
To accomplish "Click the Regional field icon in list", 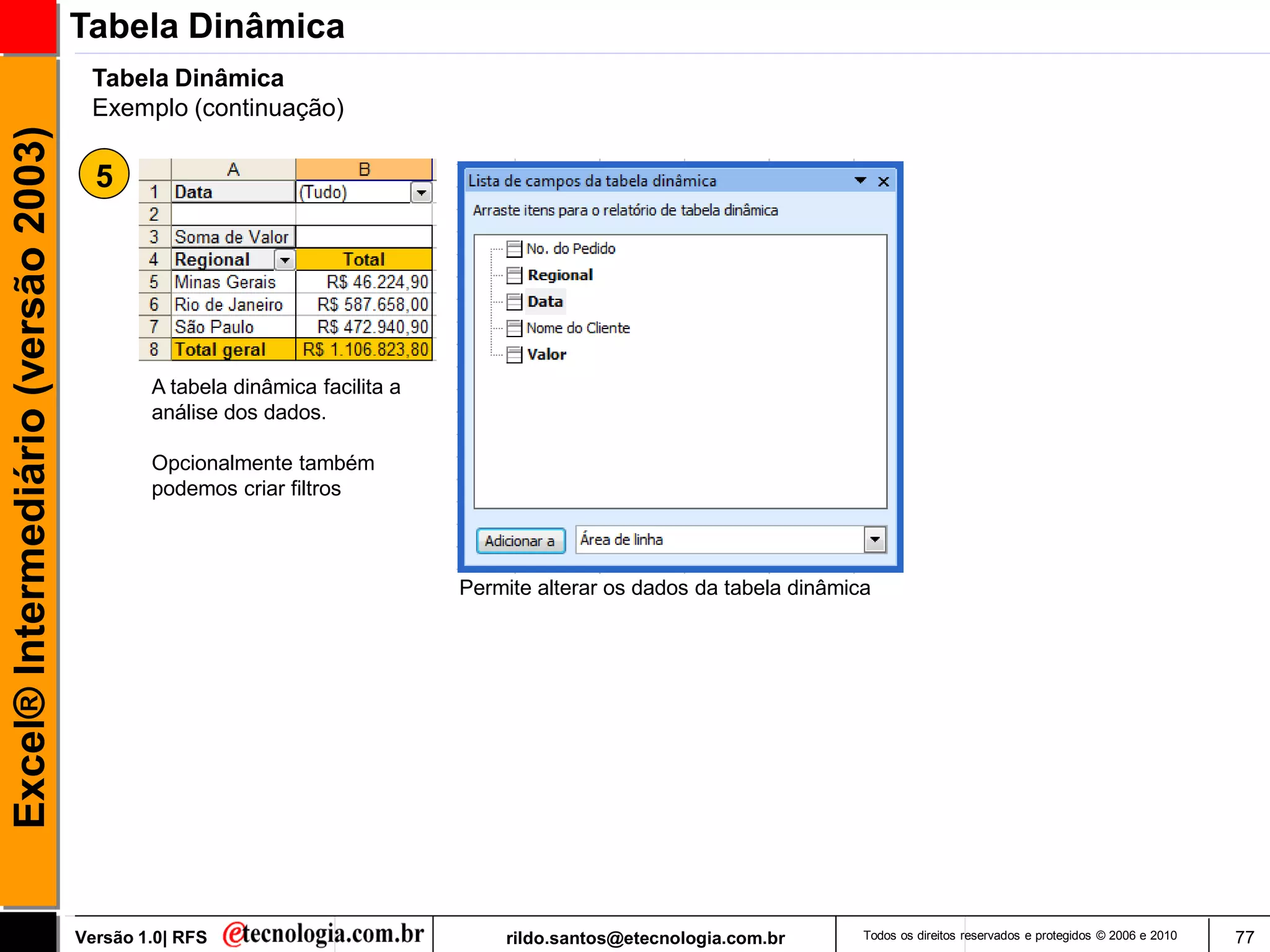I will point(514,275).
